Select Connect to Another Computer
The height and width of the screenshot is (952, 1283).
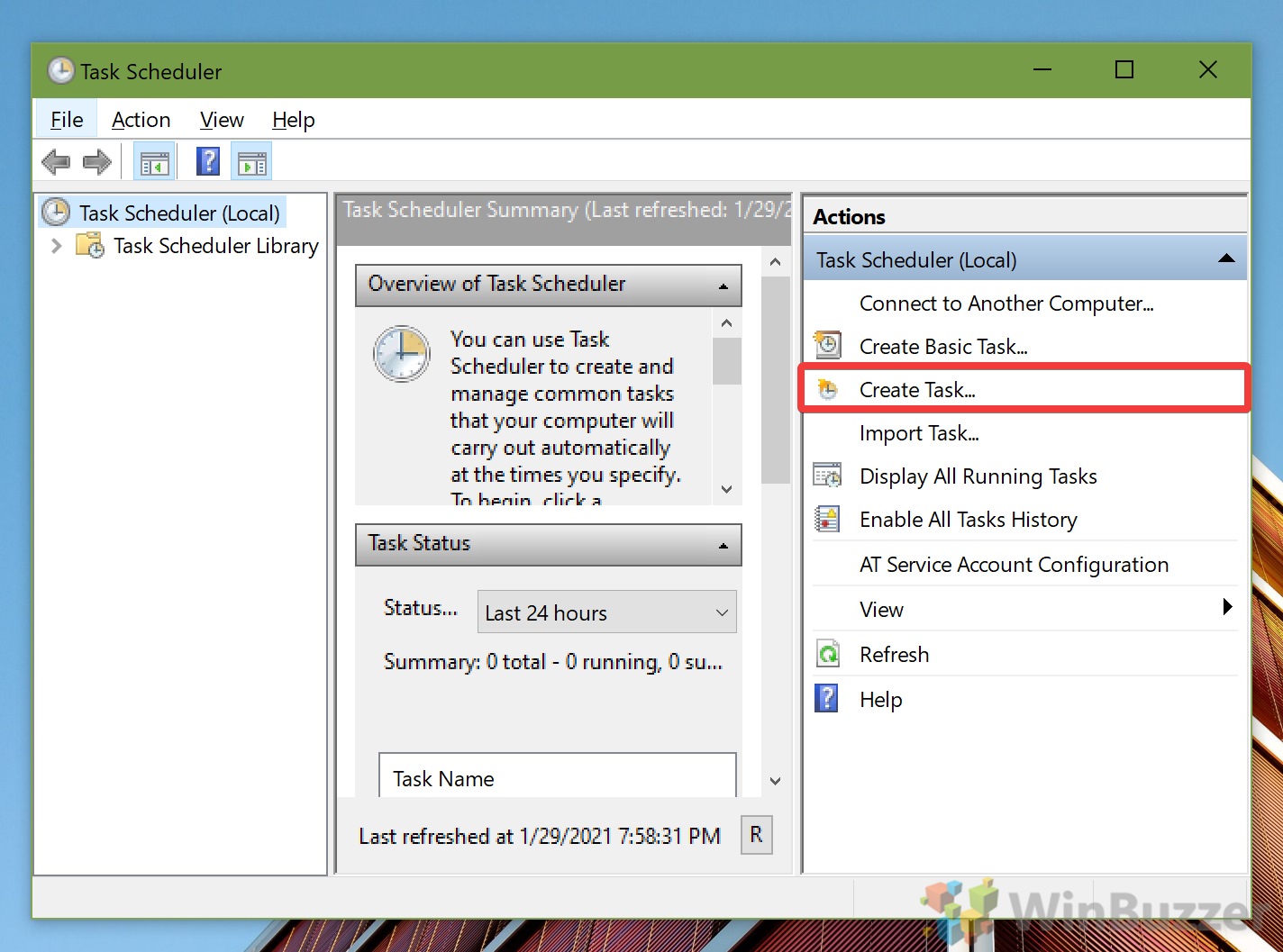click(1006, 304)
